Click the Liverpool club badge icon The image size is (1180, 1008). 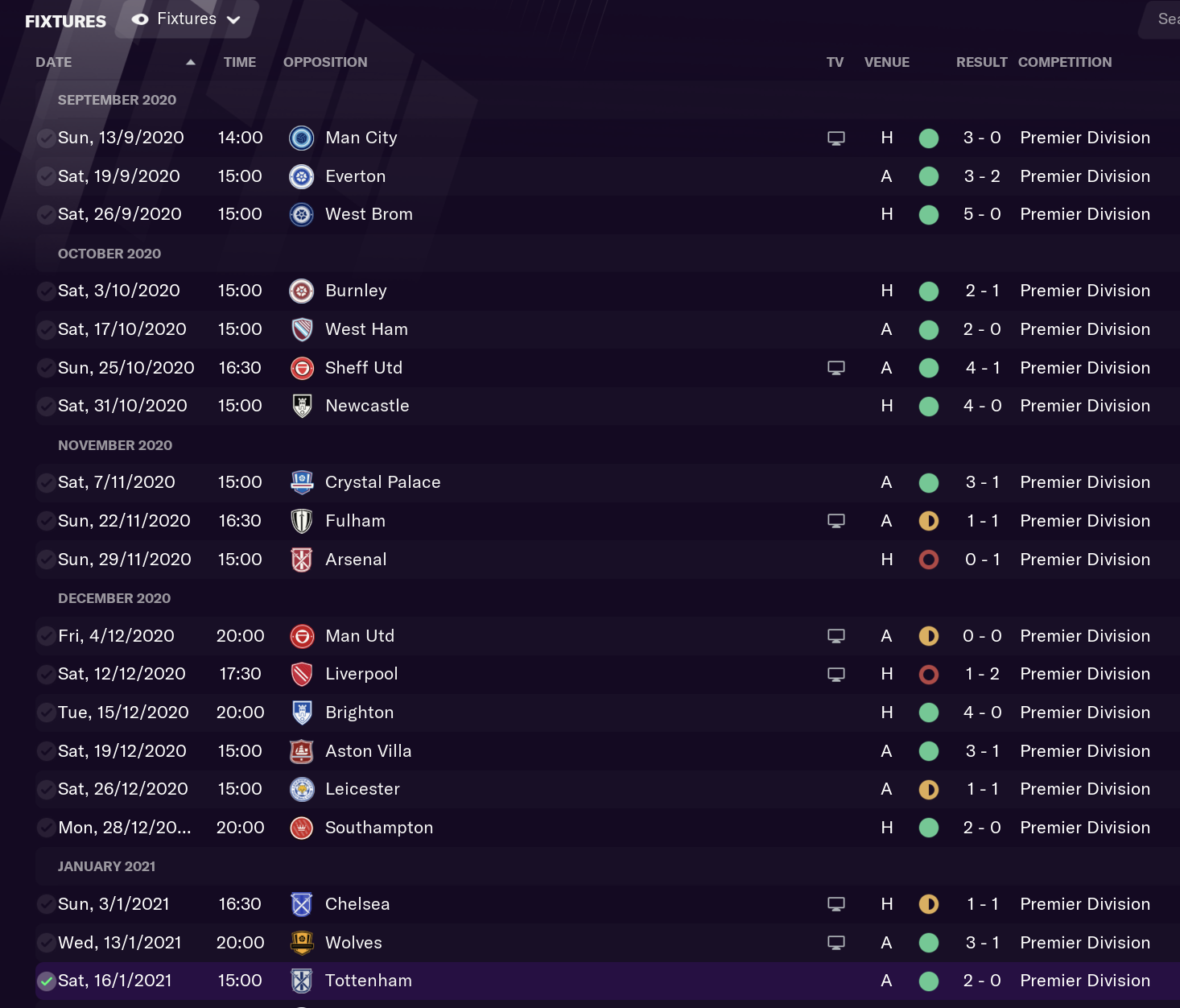301,674
